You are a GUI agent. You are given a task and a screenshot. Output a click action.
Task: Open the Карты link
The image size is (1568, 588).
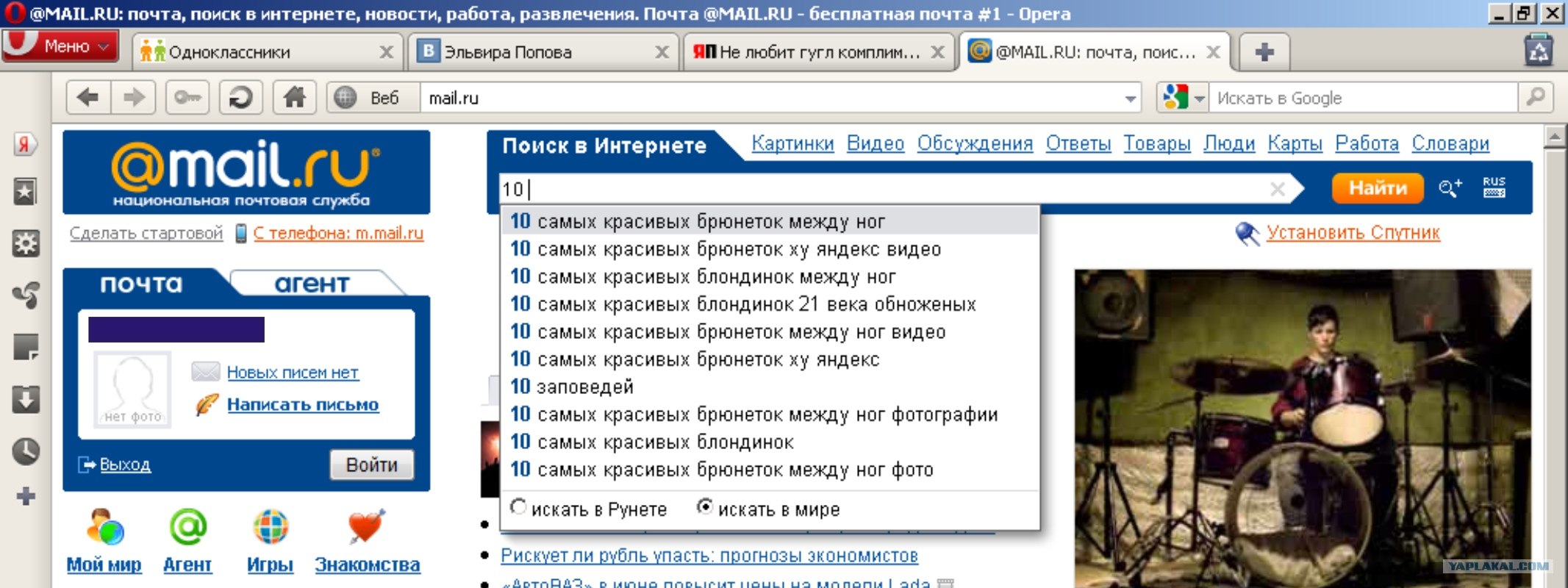click(1295, 143)
